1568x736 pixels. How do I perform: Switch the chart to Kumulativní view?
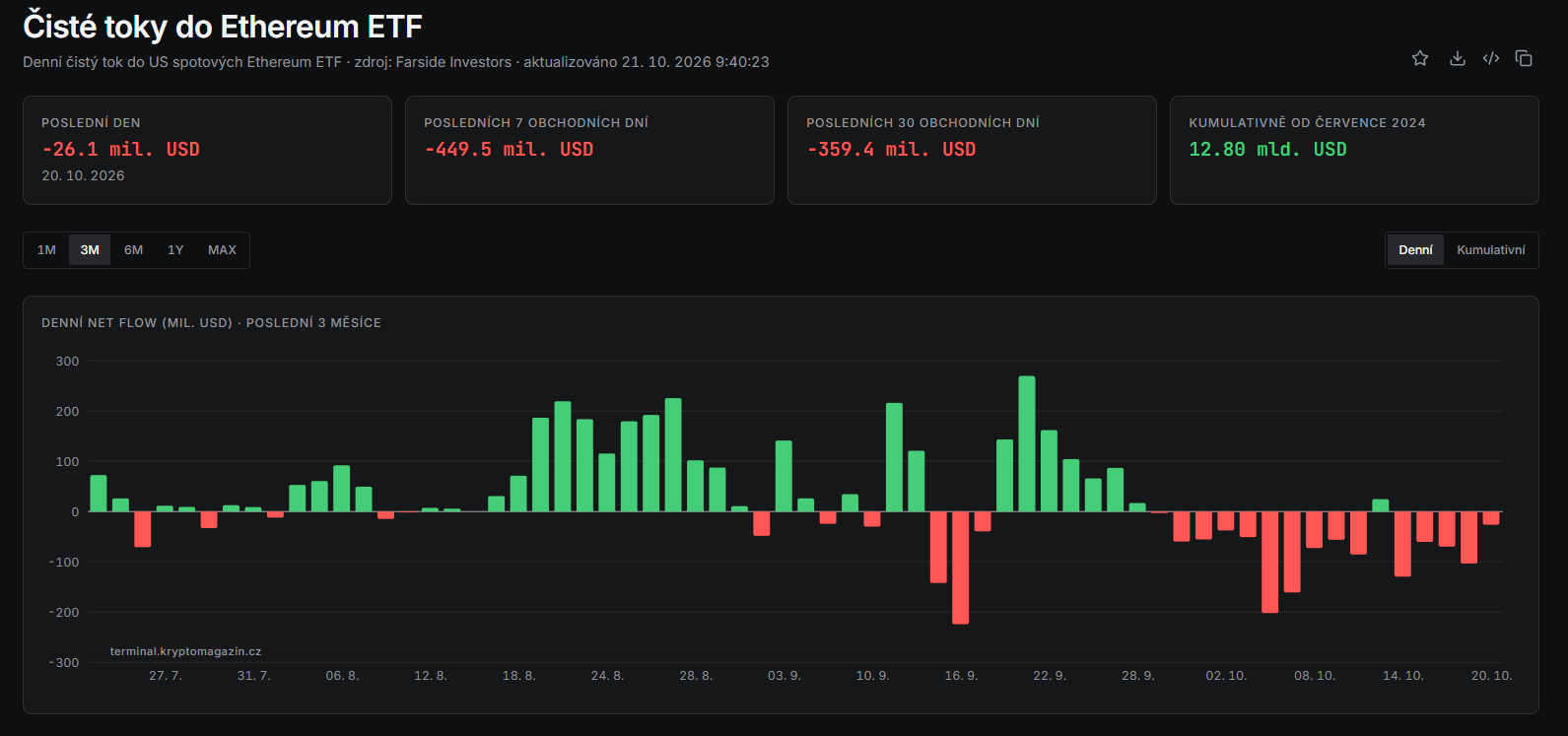(x=1491, y=250)
